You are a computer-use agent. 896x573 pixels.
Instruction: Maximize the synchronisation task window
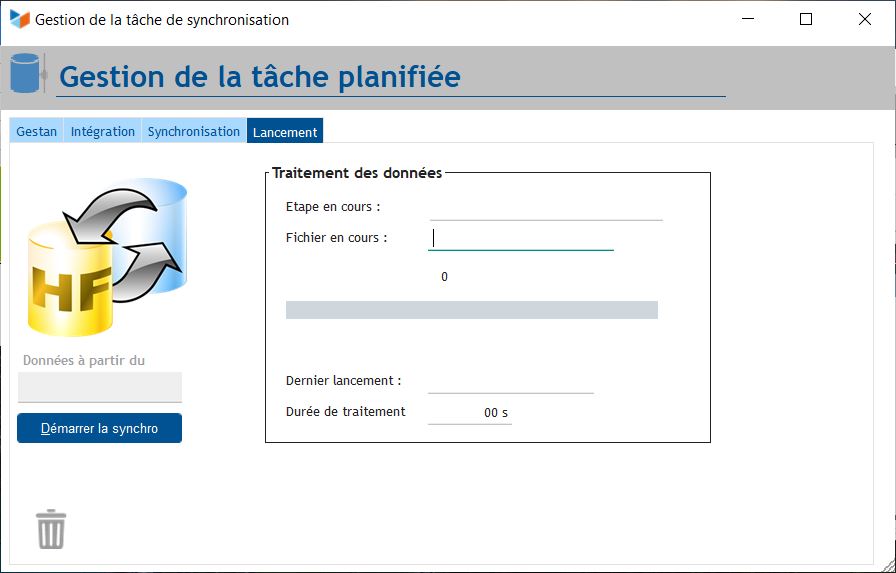pyautogui.click(x=806, y=19)
